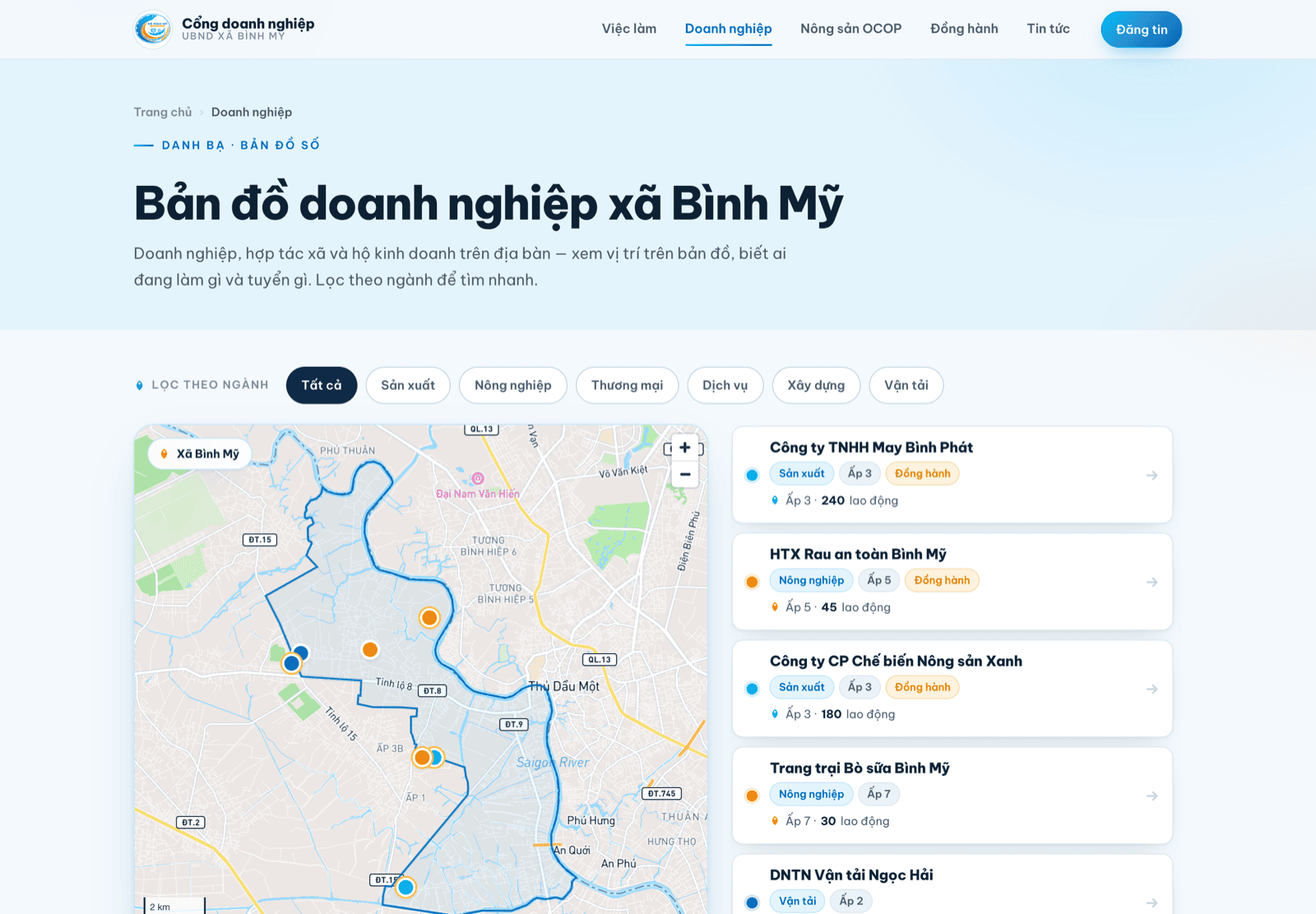Filter businesses by Sản xuất
Image resolution: width=1316 pixels, height=914 pixels.
point(408,385)
